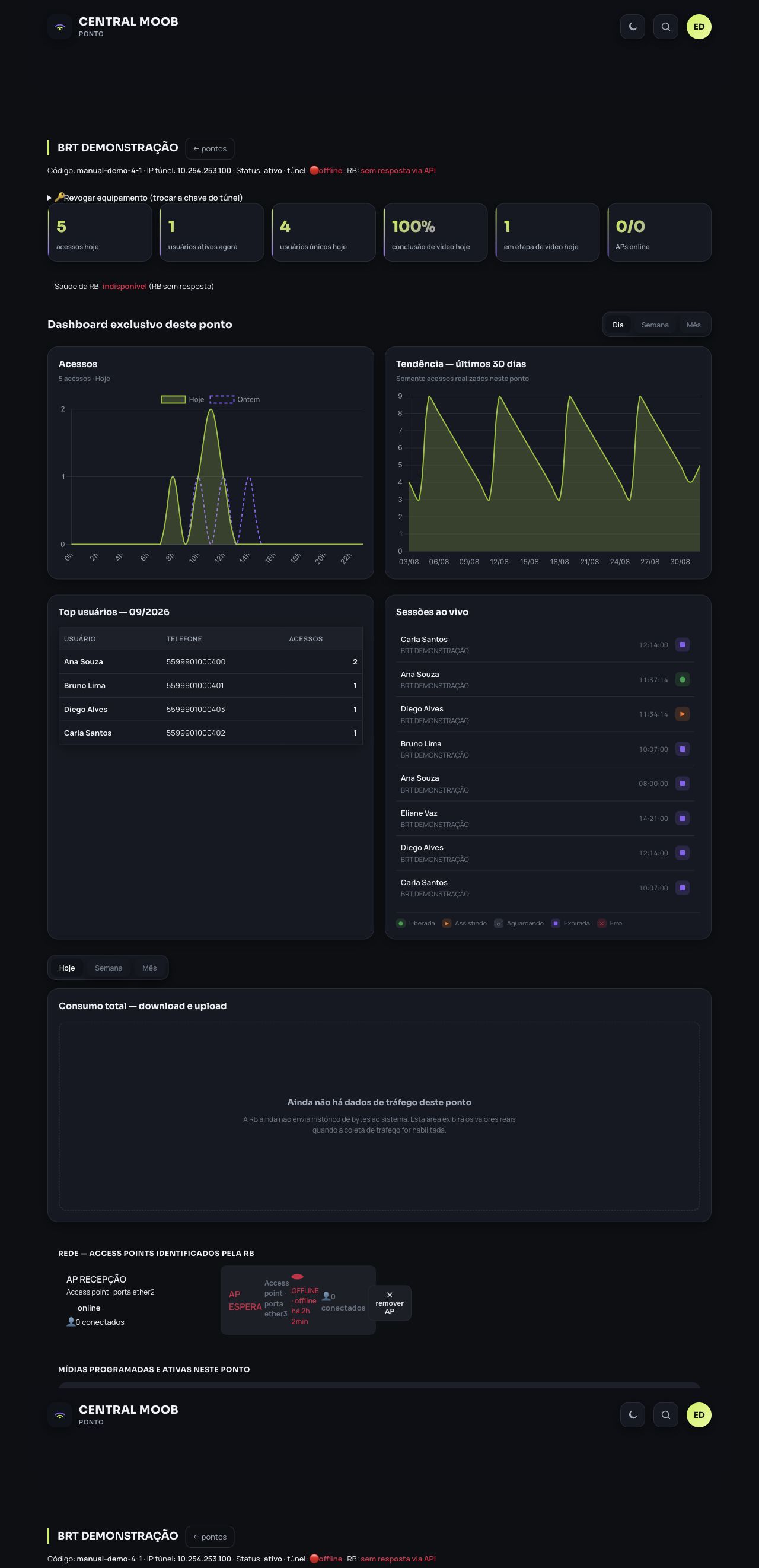The width and height of the screenshot is (759, 1568).
Task: Click the red offline tunnel dot in first status line
Action: [x=314, y=170]
